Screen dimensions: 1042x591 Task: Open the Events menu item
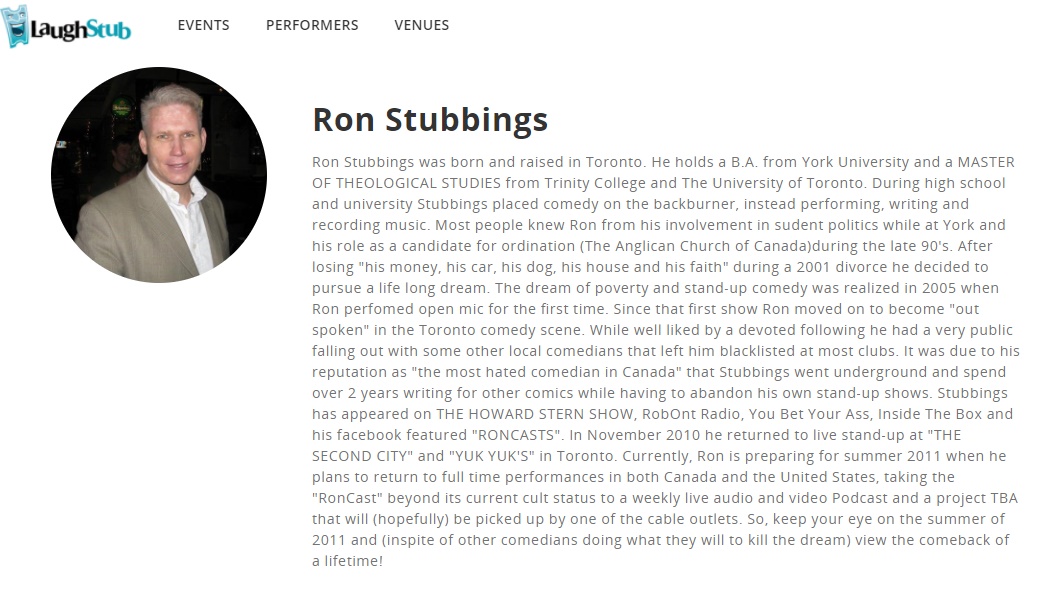pos(203,25)
